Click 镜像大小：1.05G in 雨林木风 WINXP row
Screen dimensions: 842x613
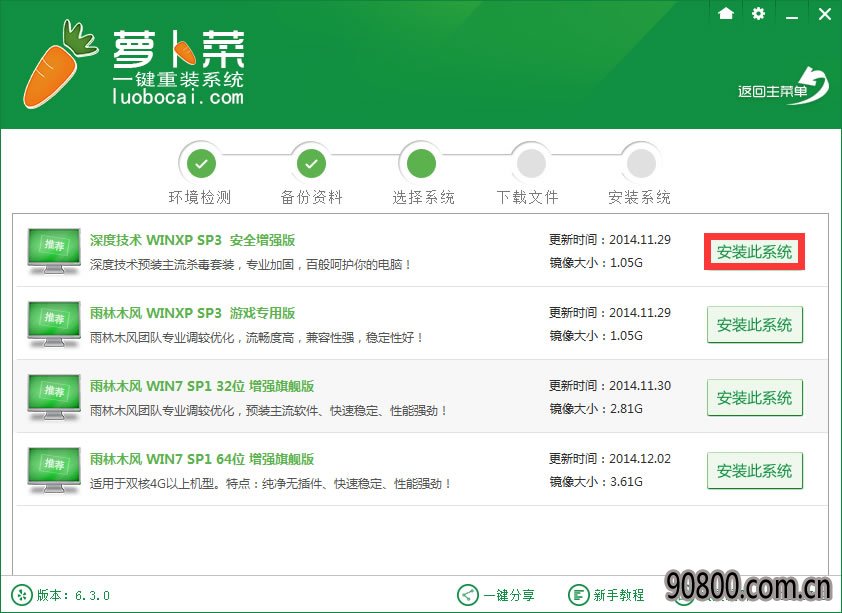click(x=596, y=335)
